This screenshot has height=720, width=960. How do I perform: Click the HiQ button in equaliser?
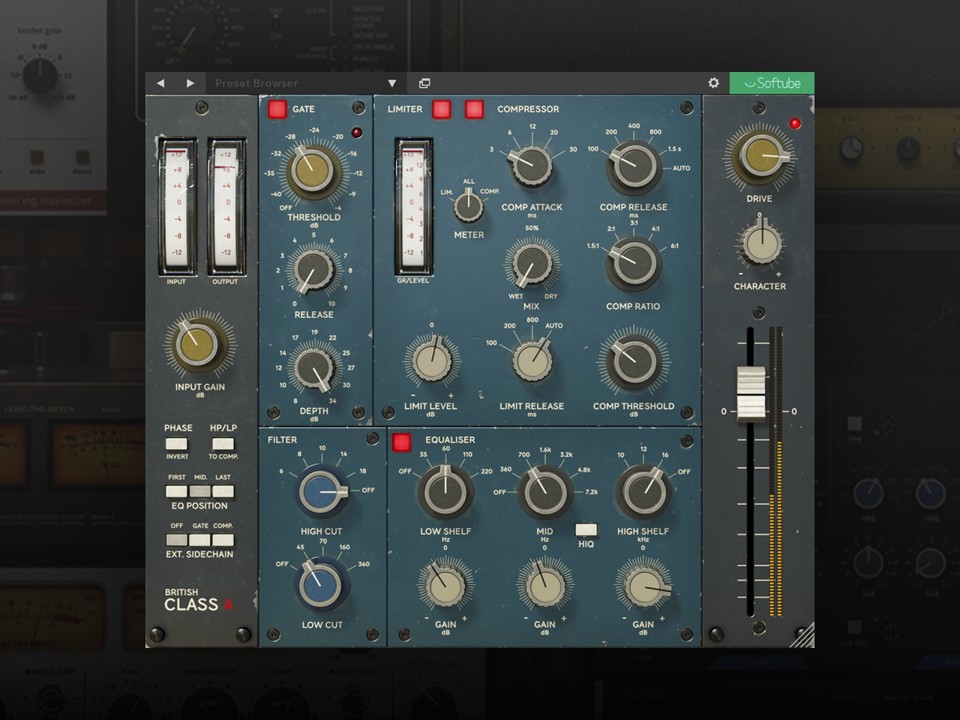point(586,529)
